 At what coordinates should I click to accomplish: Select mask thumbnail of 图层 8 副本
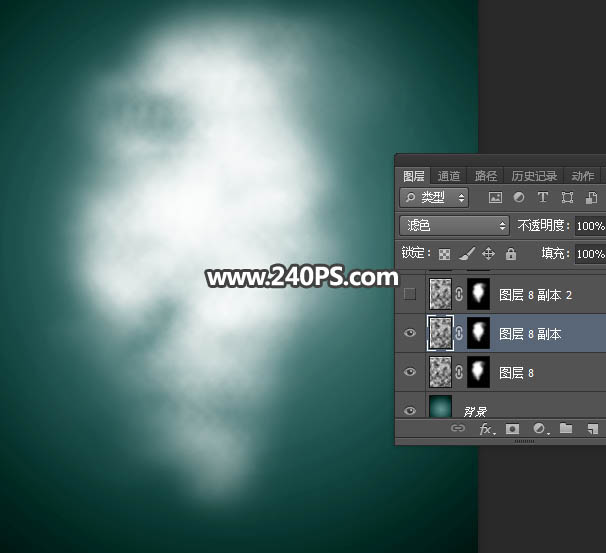coord(478,333)
